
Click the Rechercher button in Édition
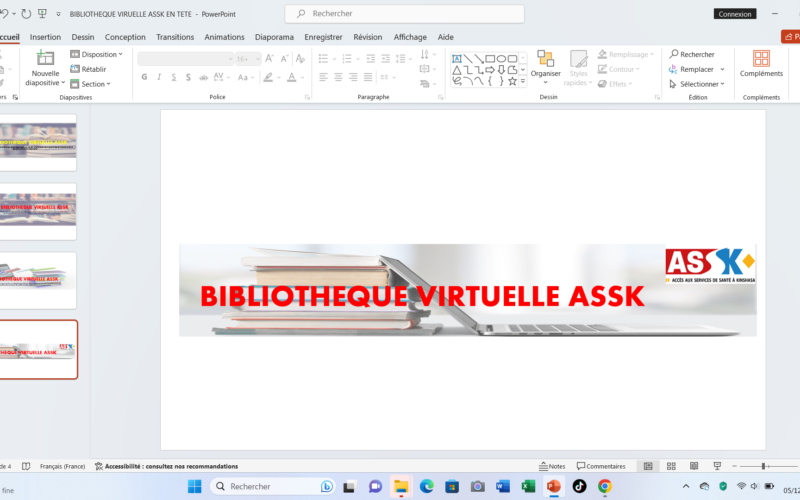tap(692, 54)
